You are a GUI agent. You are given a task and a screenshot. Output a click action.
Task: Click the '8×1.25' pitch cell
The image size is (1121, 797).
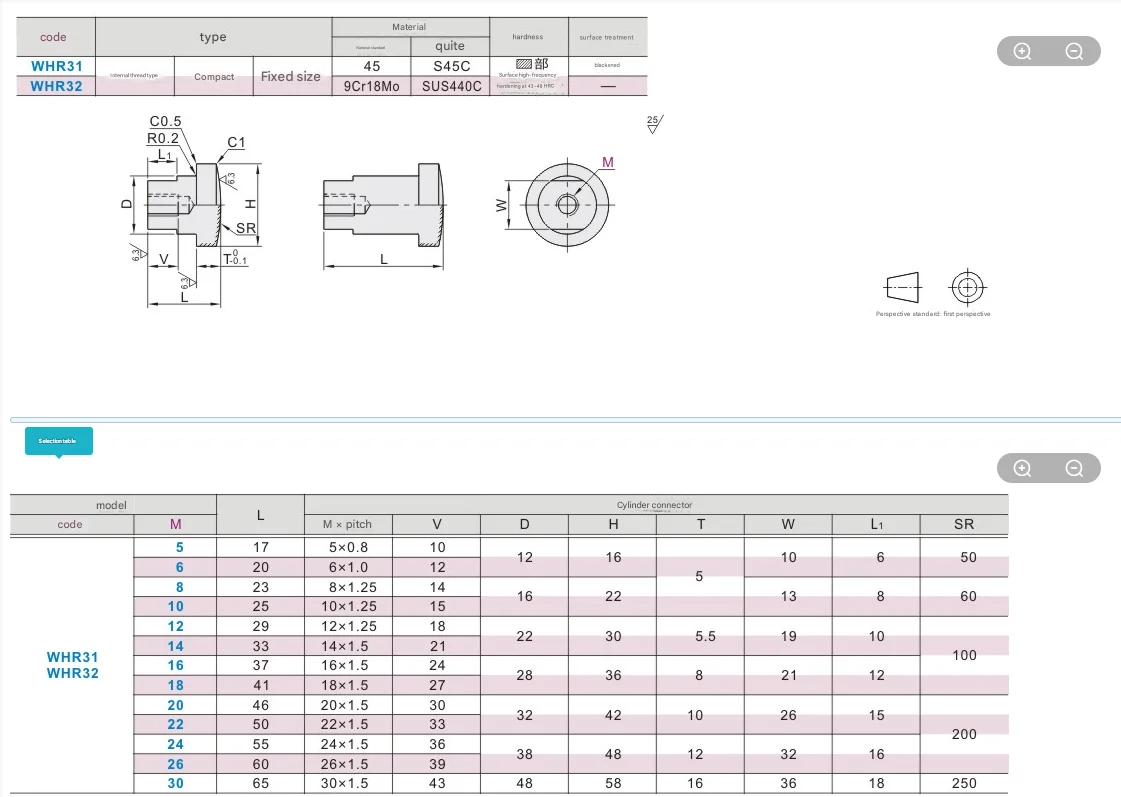point(348,588)
